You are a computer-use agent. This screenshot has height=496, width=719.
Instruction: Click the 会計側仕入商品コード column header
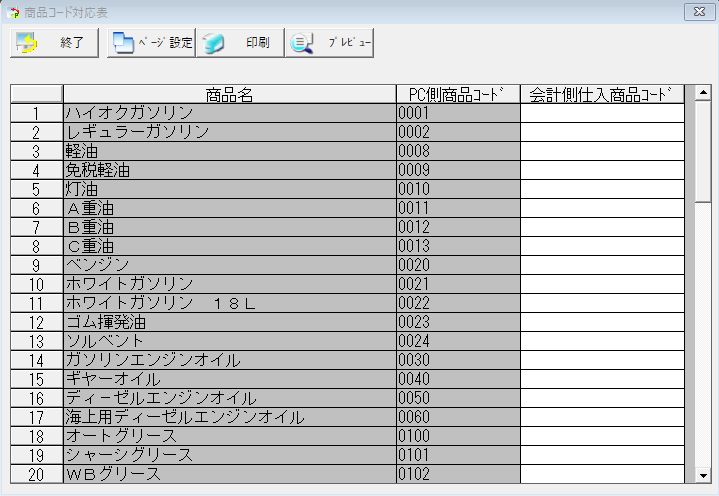click(x=602, y=94)
